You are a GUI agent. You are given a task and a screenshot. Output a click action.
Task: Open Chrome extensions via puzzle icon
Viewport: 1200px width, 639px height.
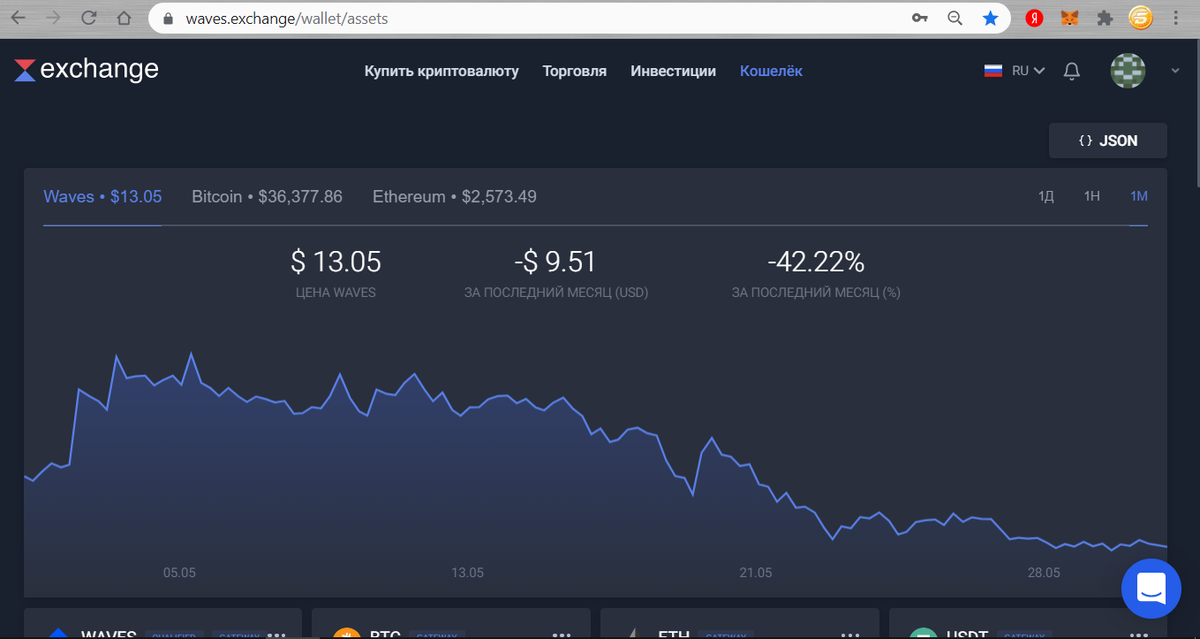1104,17
